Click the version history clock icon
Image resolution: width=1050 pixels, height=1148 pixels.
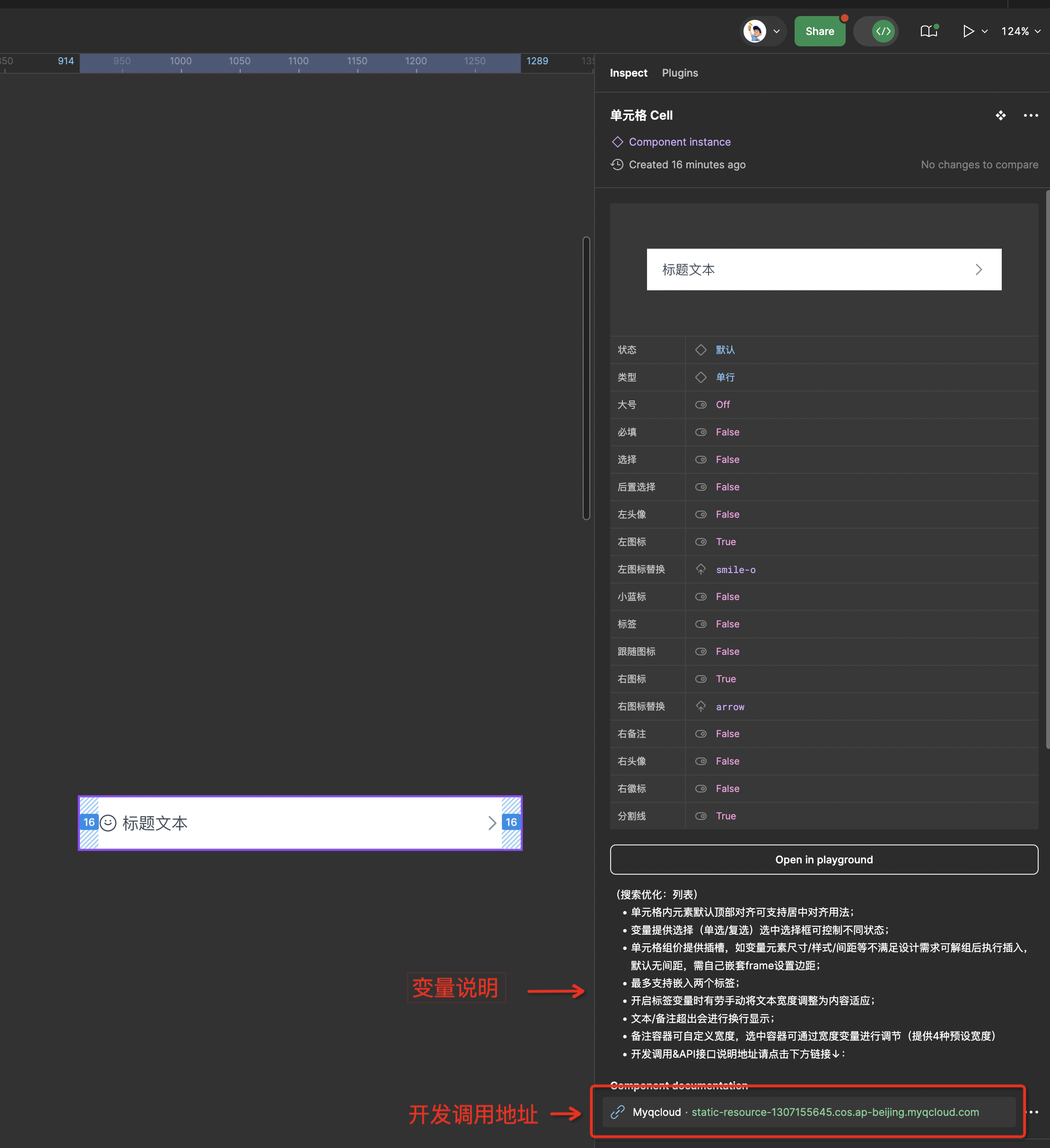tap(617, 165)
